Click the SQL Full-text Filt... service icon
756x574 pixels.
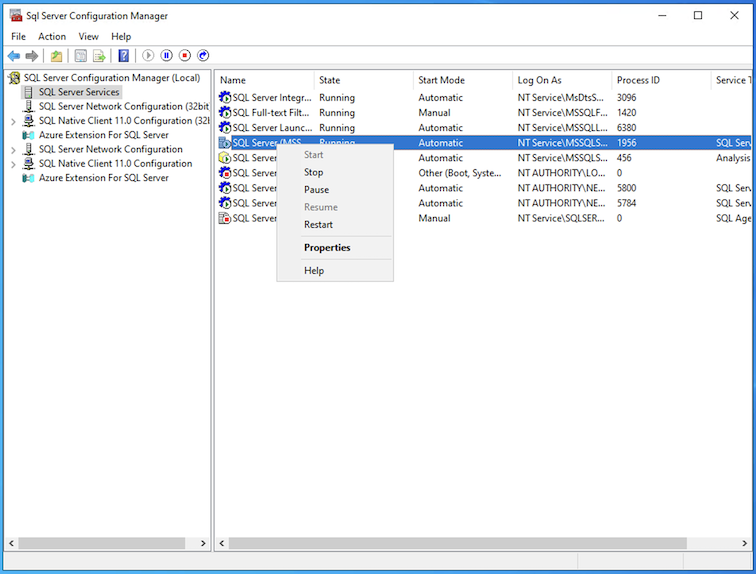click(225, 112)
